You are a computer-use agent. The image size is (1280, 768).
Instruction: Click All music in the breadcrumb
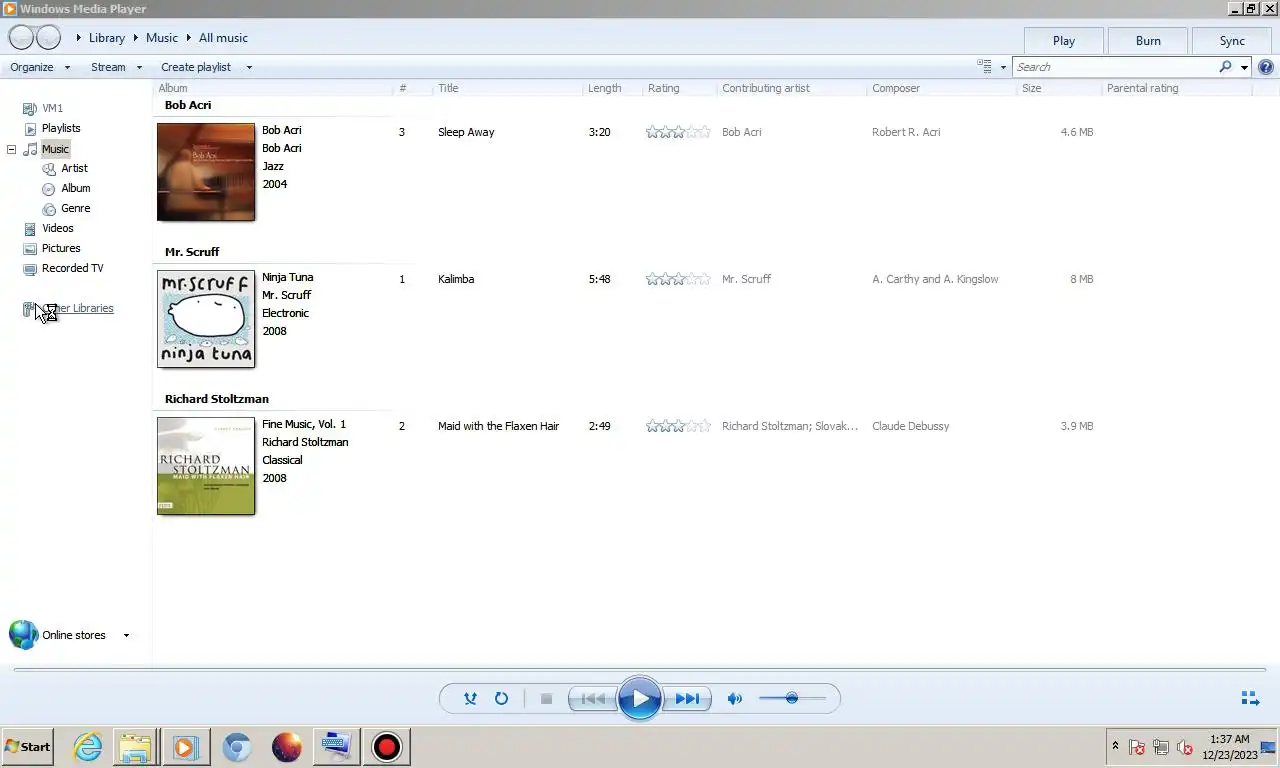(x=223, y=38)
